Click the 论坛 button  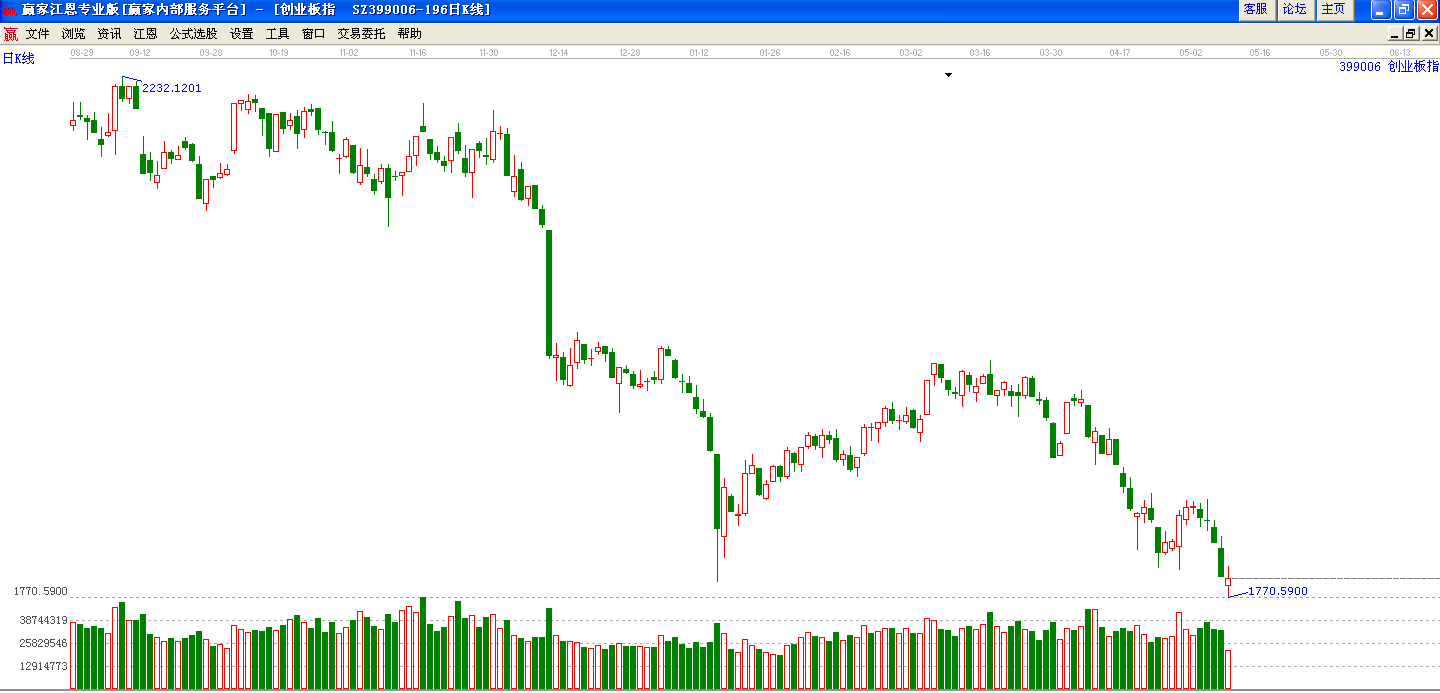pyautogui.click(x=1294, y=9)
